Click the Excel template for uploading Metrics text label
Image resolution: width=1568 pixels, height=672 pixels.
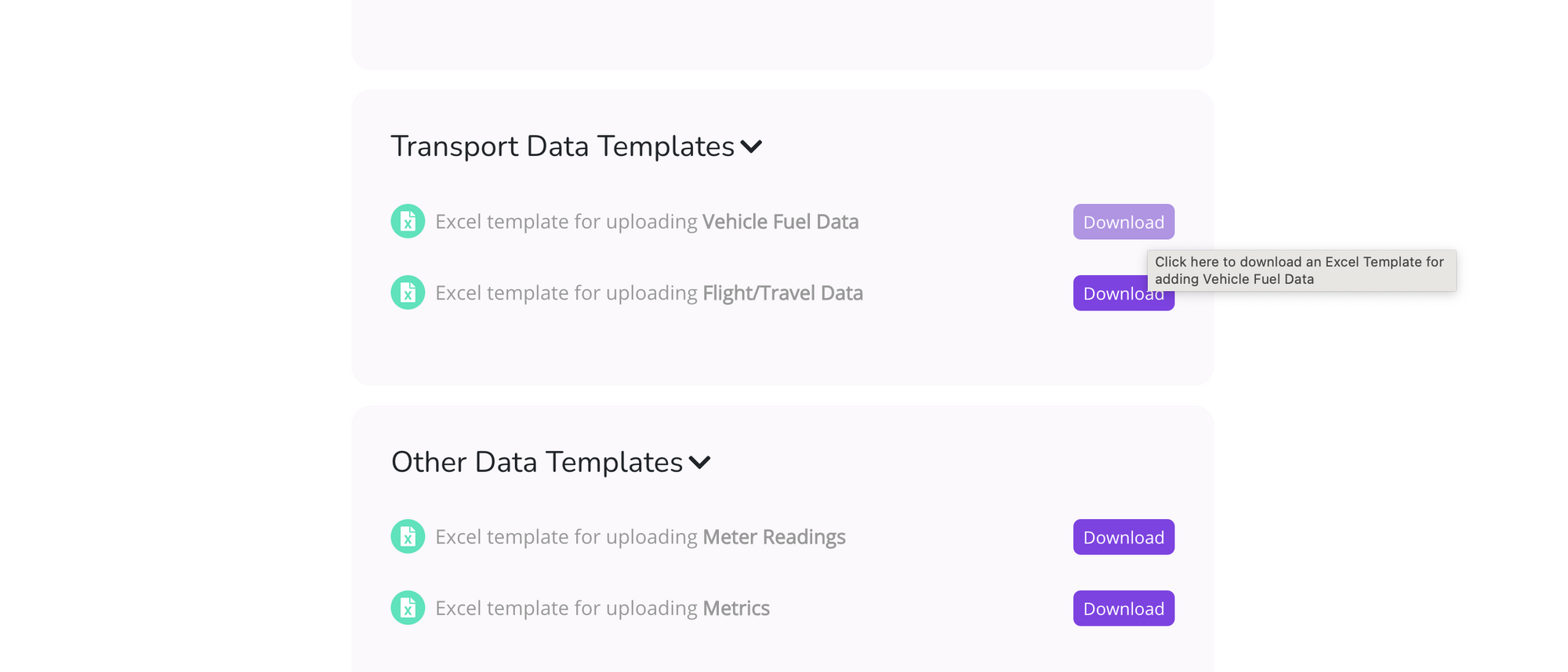pos(602,608)
